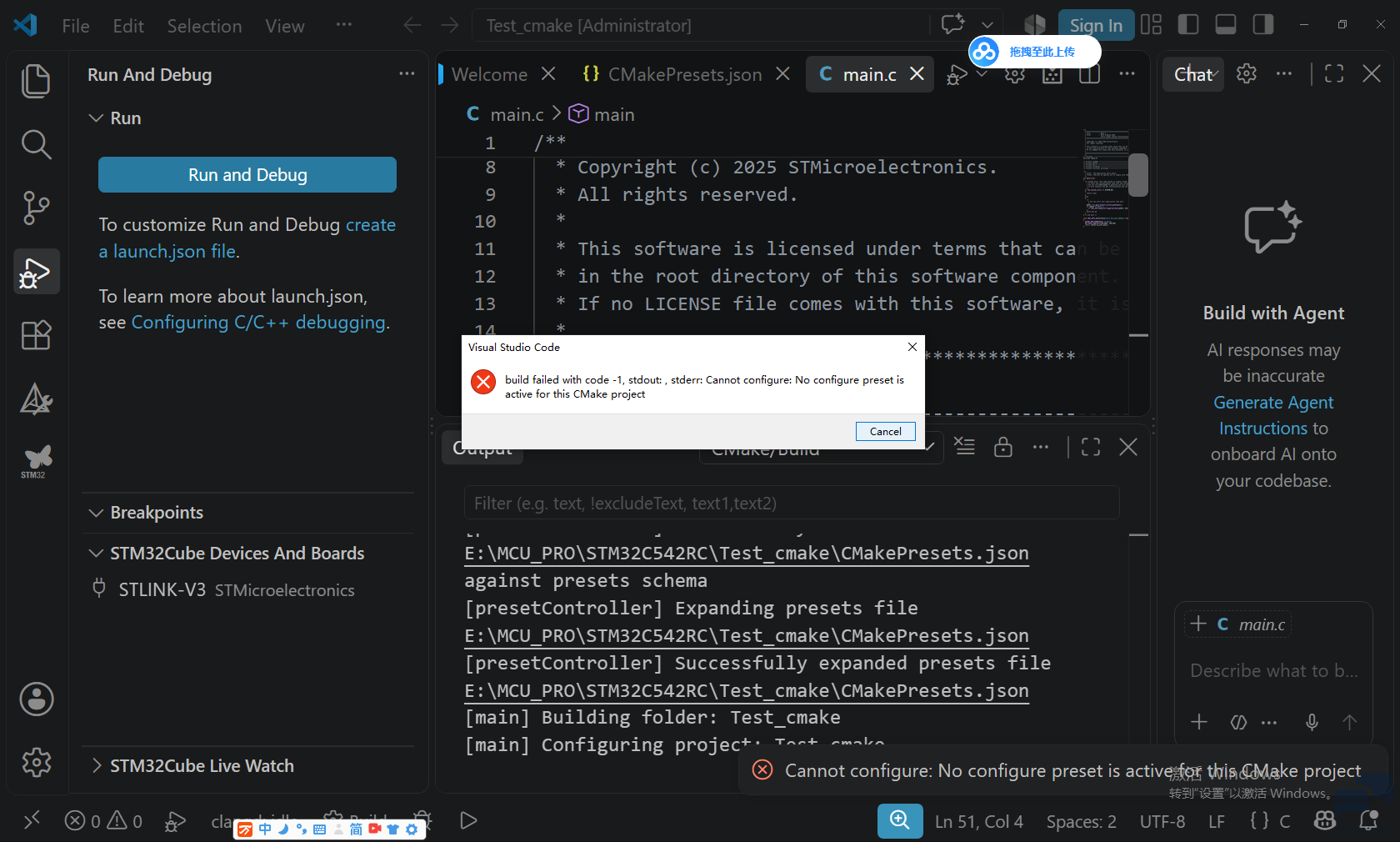Open Copilot chat dropdown arrow in title bar
1400x842 pixels.
pyautogui.click(x=987, y=25)
